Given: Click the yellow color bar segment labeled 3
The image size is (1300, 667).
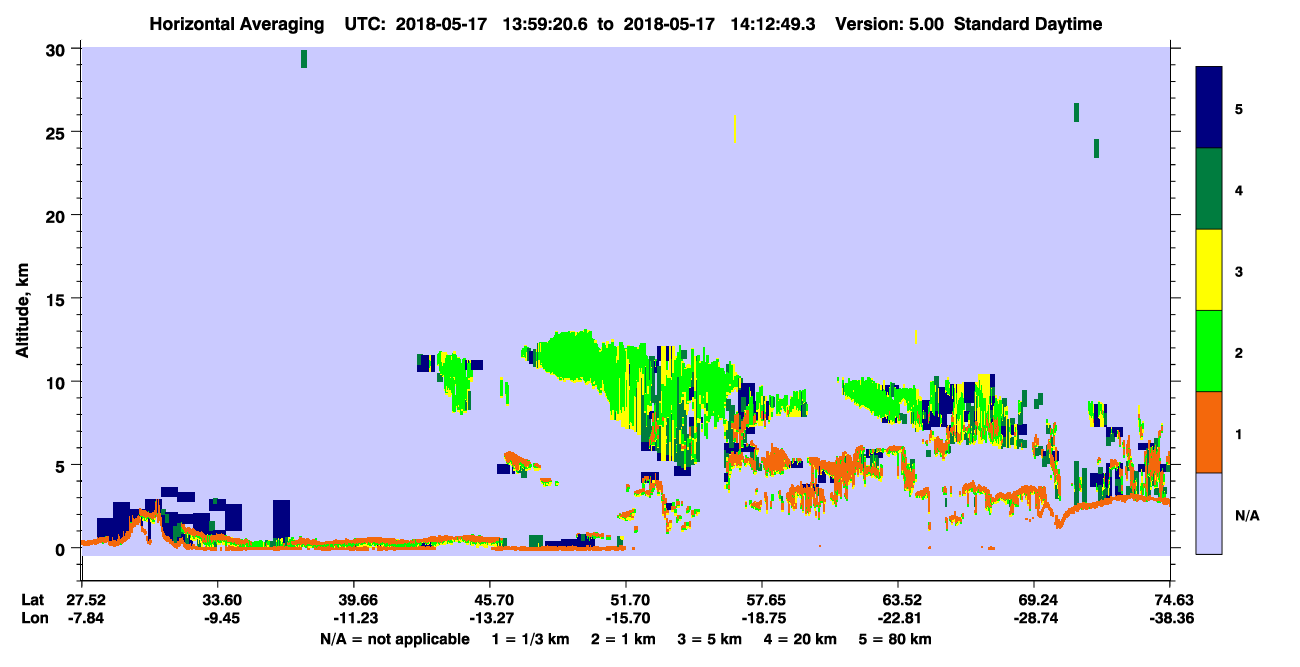Looking at the screenshot, I should tap(1209, 270).
